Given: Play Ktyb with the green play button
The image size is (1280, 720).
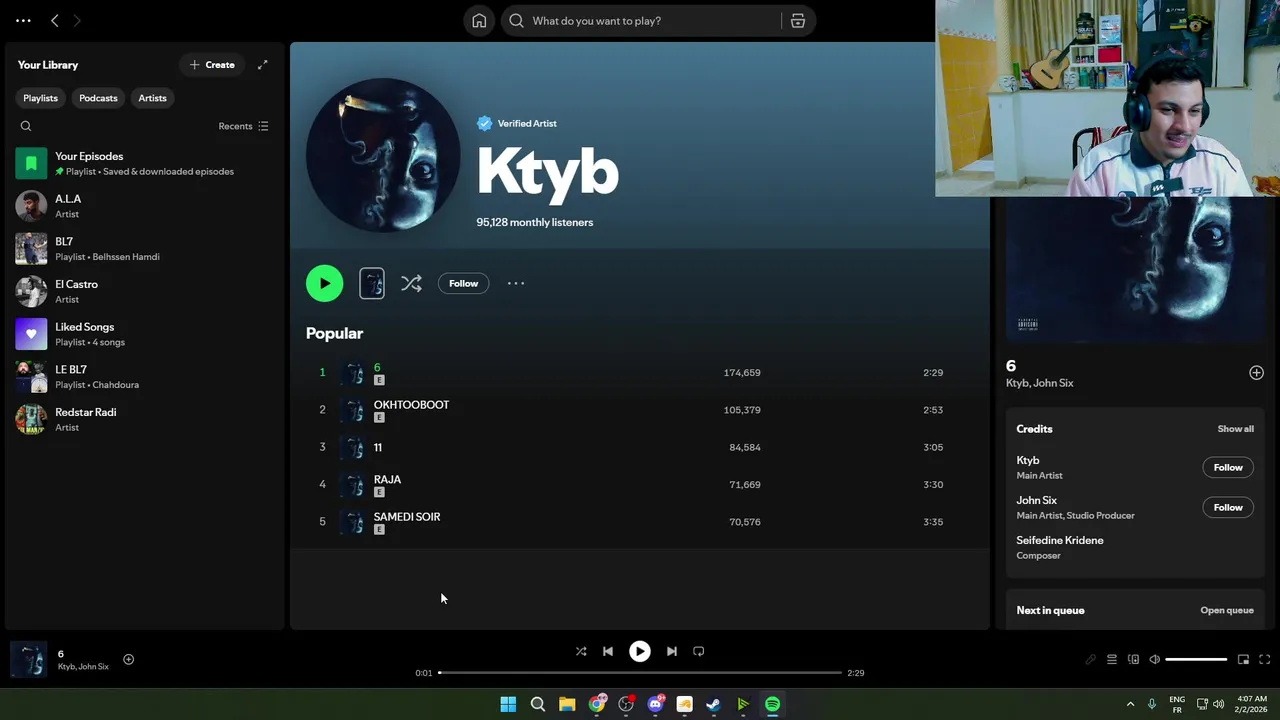Looking at the screenshot, I should [324, 283].
